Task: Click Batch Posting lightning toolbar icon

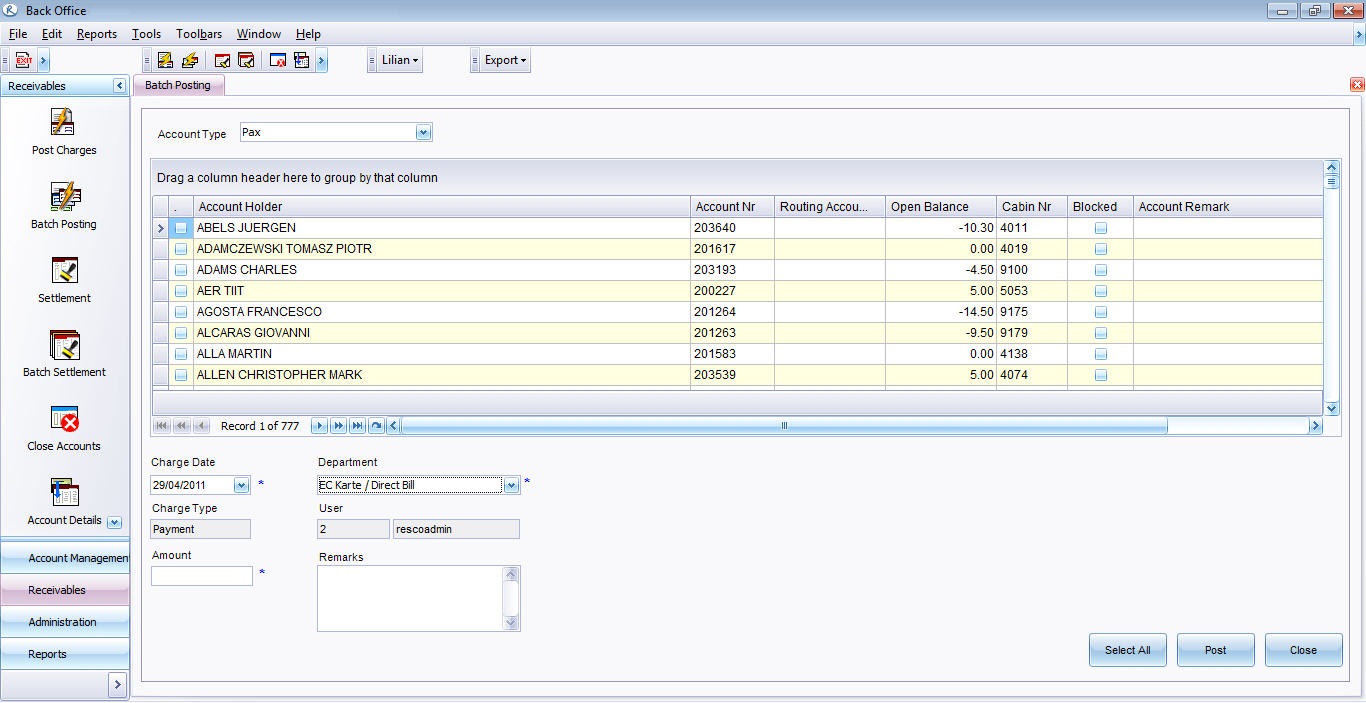Action: point(189,60)
